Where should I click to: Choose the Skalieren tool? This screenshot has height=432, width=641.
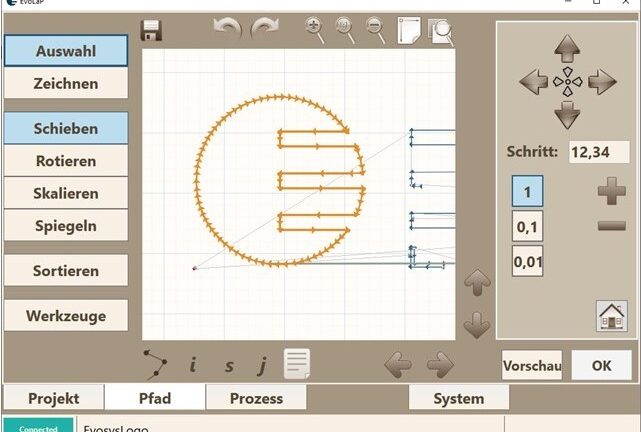(x=66, y=193)
